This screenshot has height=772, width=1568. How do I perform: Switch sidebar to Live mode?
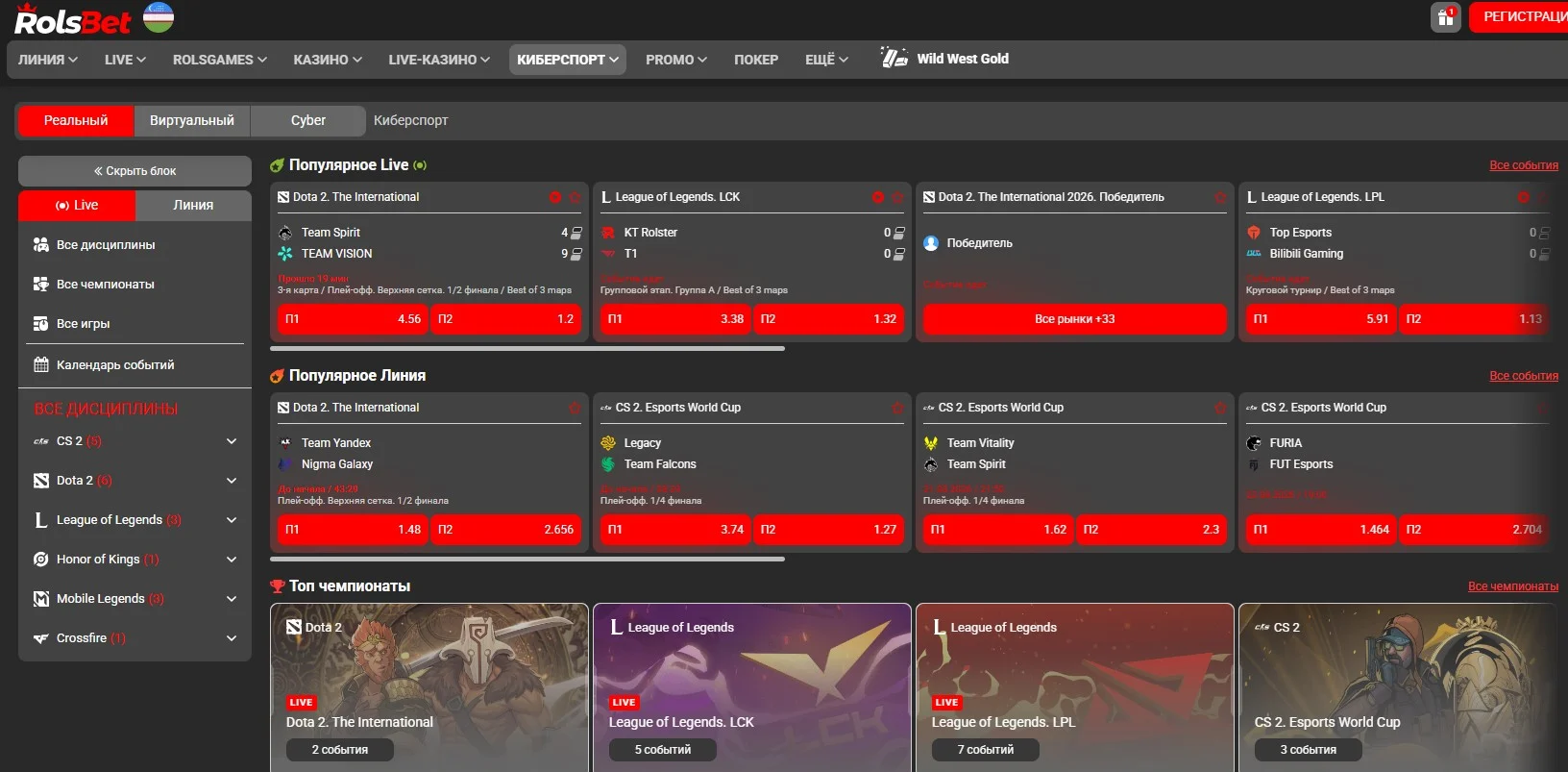point(77,205)
